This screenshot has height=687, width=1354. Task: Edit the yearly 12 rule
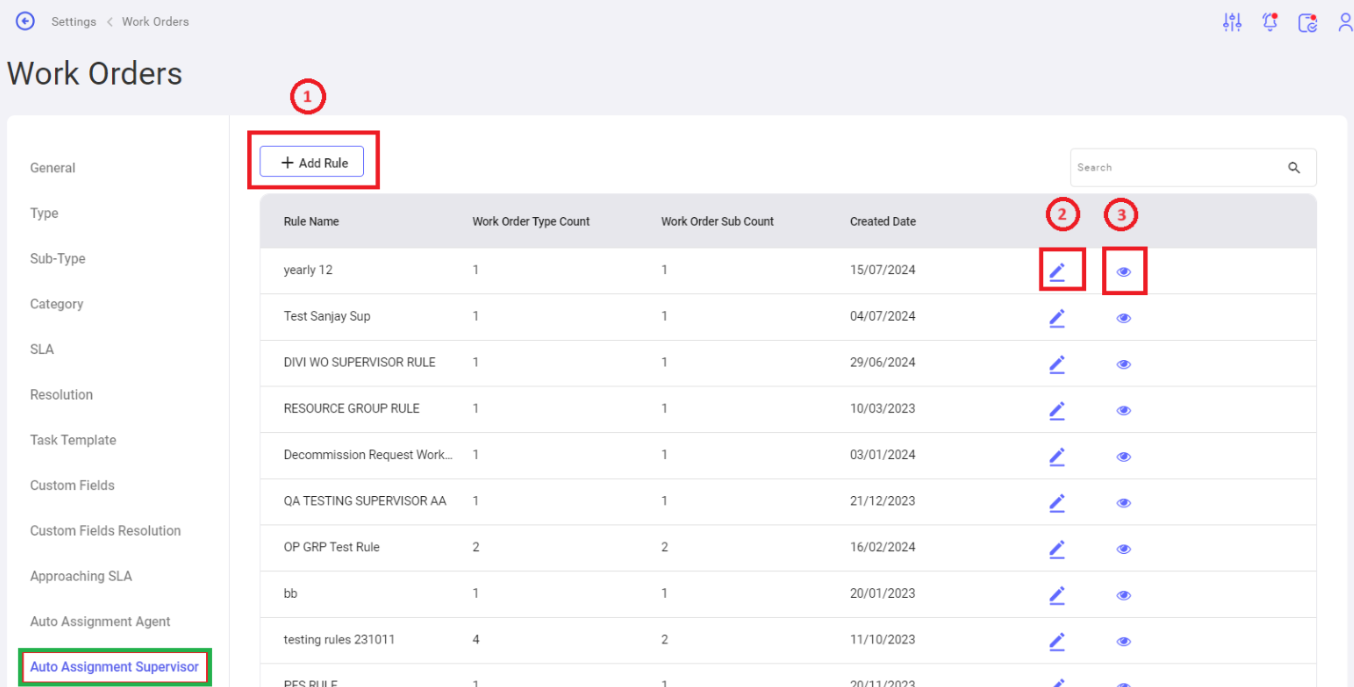(1057, 271)
